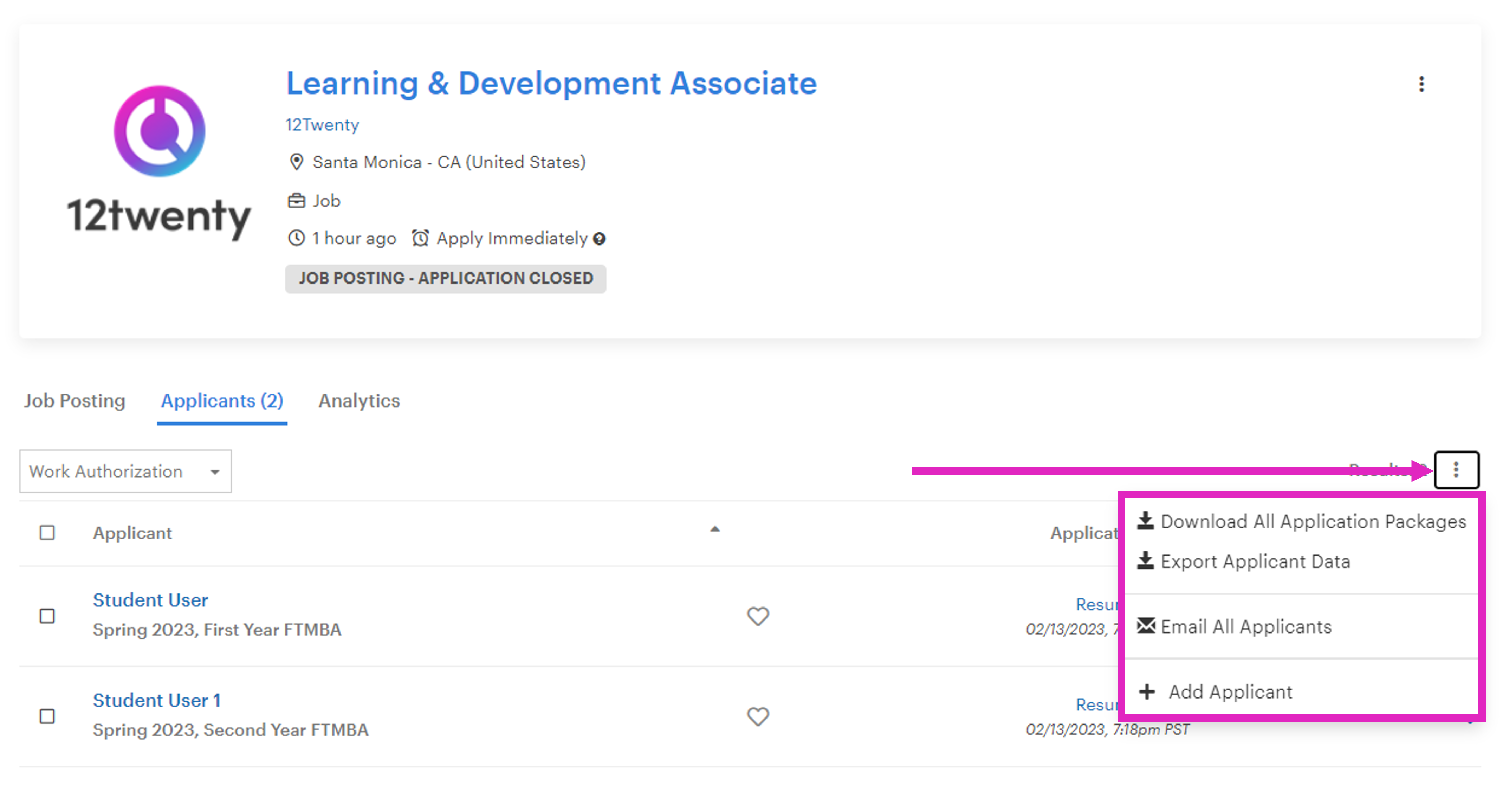Click the Santa Monica - CA location text
1509x812 pixels.
coord(449,162)
